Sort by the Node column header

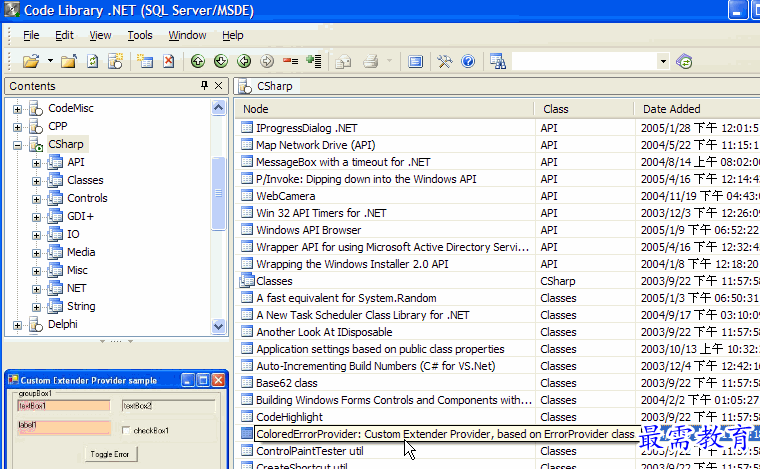[385, 109]
